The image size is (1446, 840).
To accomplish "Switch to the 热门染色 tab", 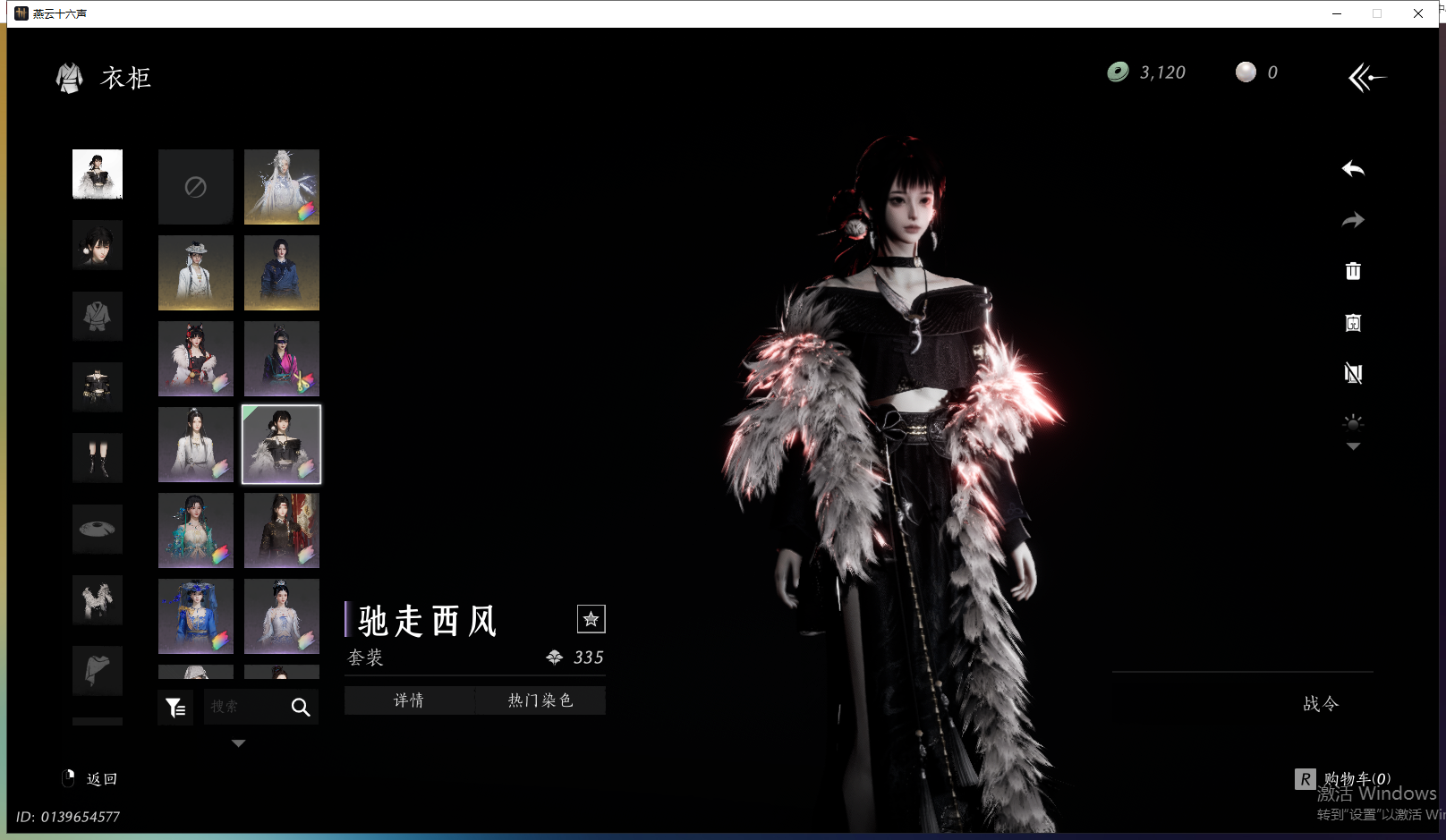I will click(x=540, y=700).
